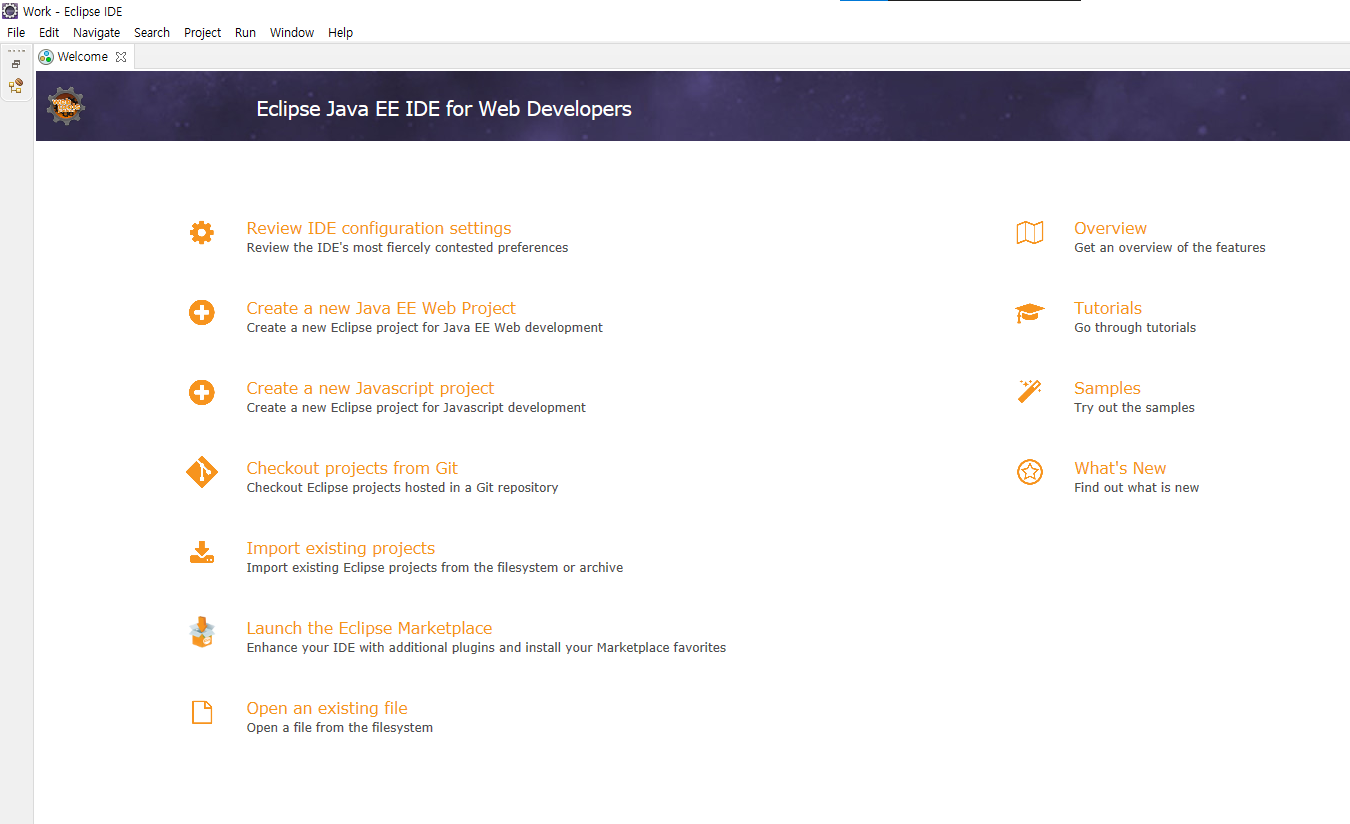Click text "Create a new Eclipse project for Javascript development"
The height and width of the screenshot is (824, 1350).
pos(416,408)
